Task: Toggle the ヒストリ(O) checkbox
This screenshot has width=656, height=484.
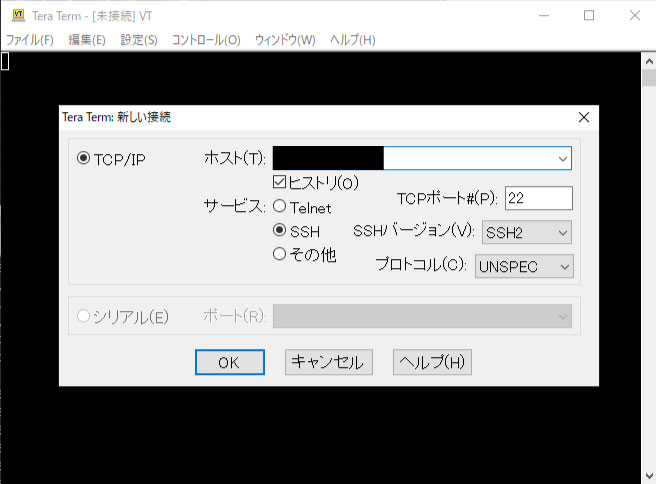Action: [279, 182]
